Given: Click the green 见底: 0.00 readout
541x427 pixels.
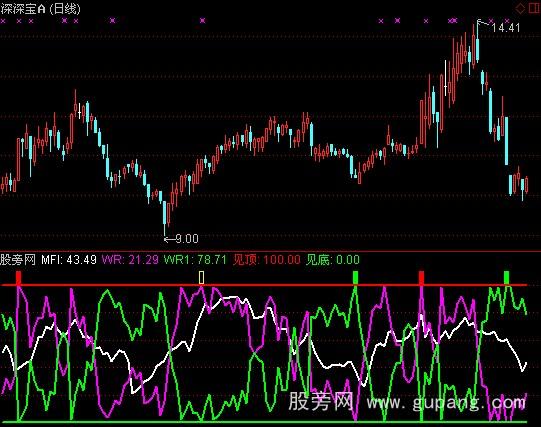Looking at the screenshot, I should pos(333,259).
